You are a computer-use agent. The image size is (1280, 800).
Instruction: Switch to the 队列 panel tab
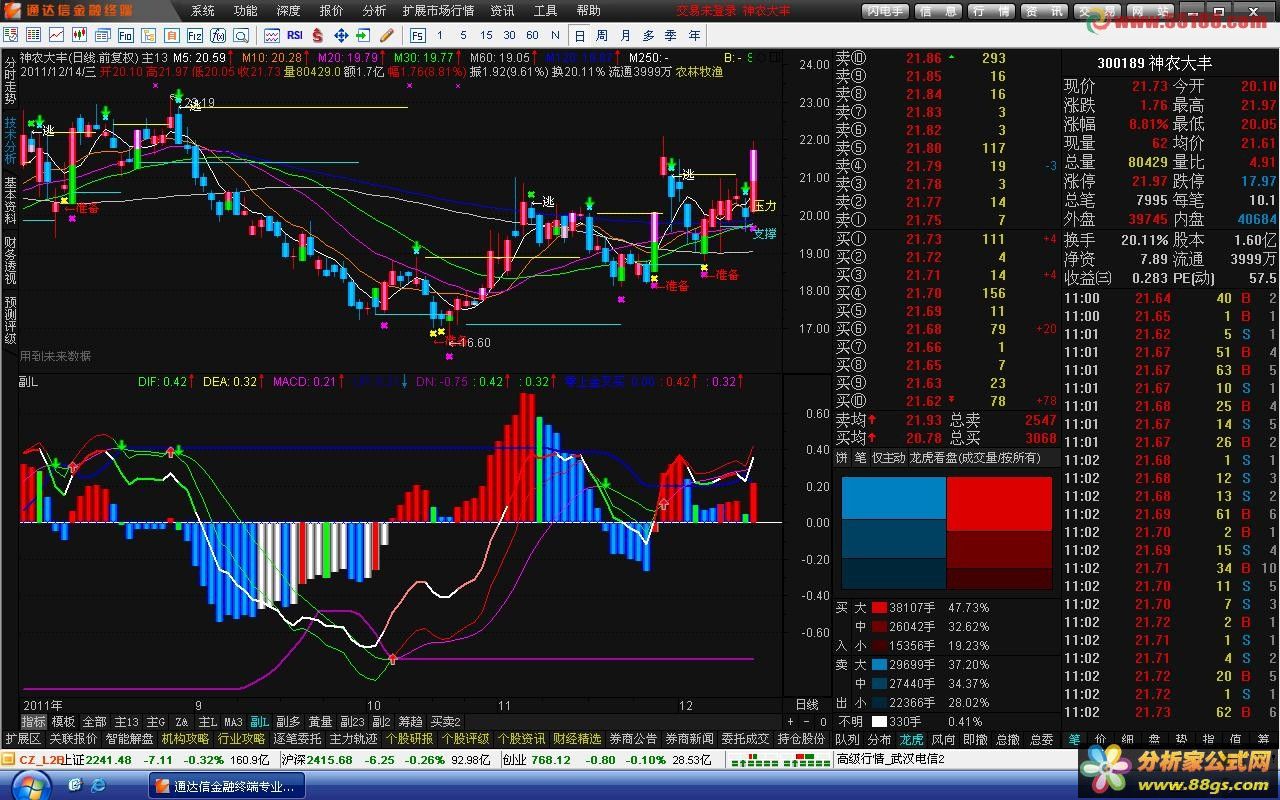[846, 739]
